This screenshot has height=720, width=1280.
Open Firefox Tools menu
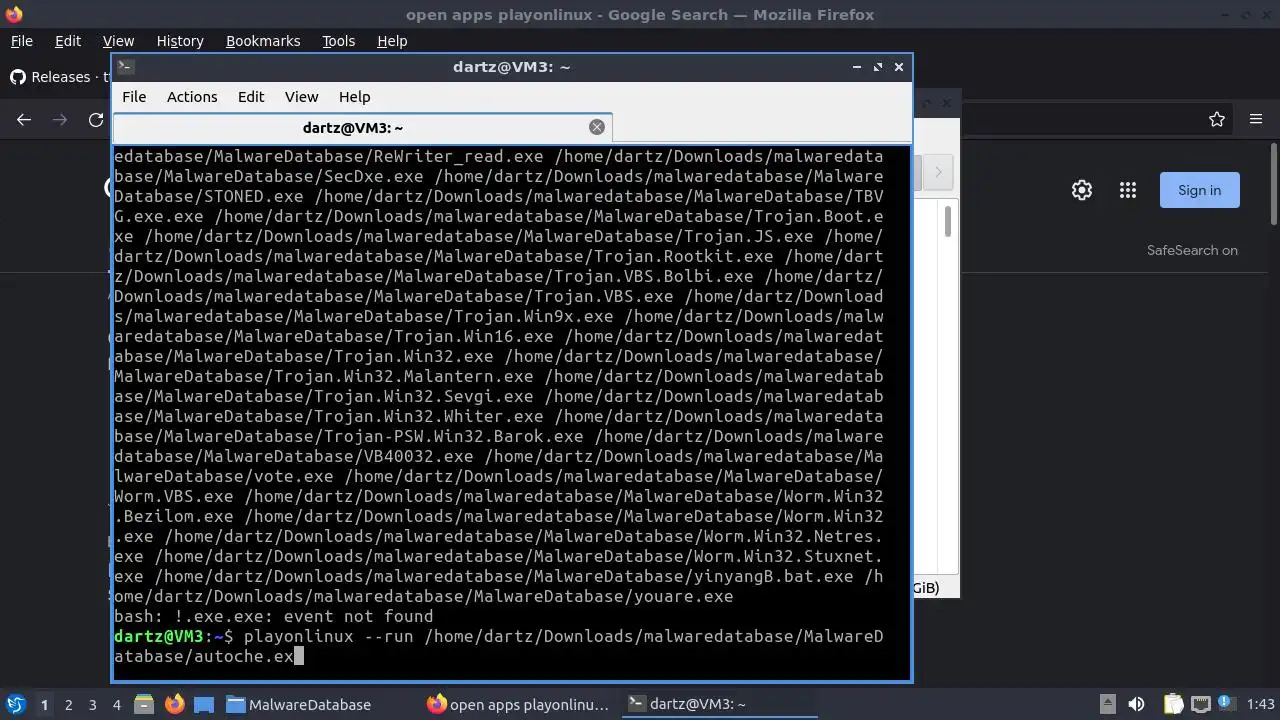[x=338, y=41]
